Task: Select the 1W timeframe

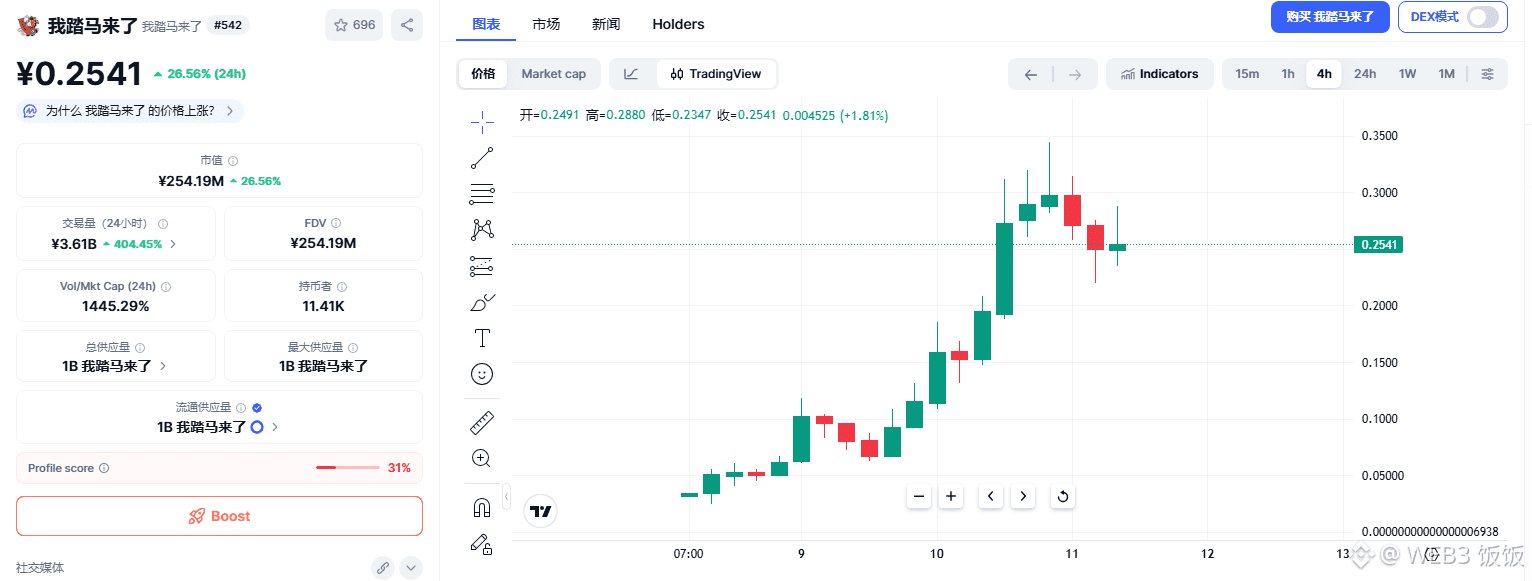Action: (1407, 74)
